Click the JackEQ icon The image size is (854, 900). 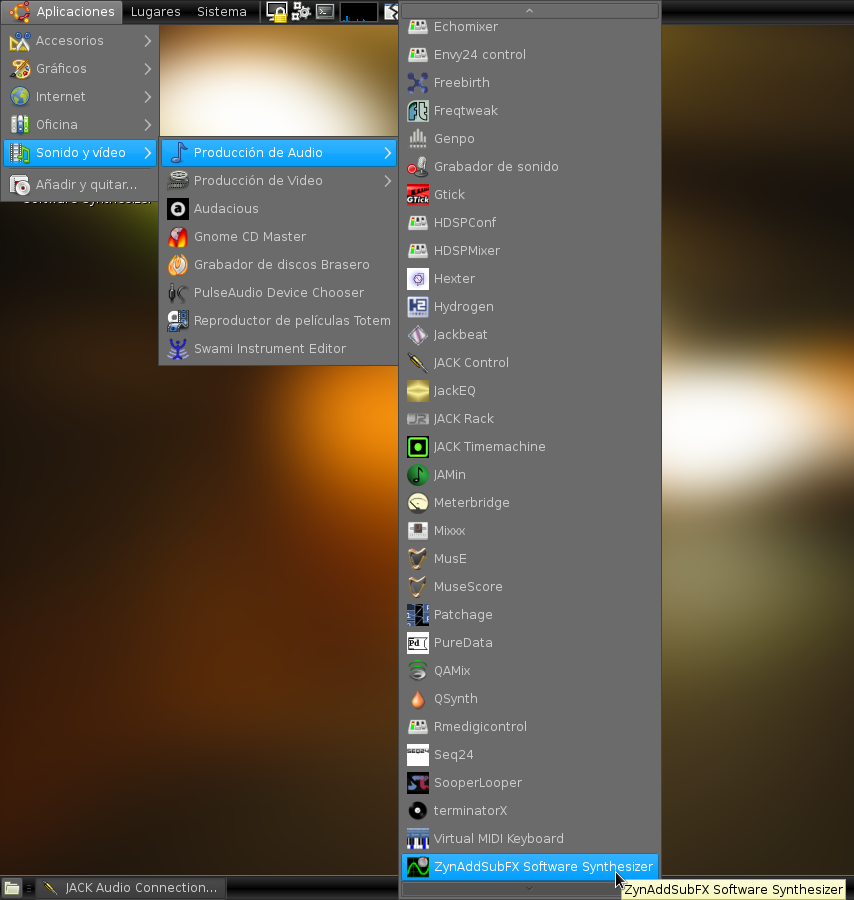point(418,391)
